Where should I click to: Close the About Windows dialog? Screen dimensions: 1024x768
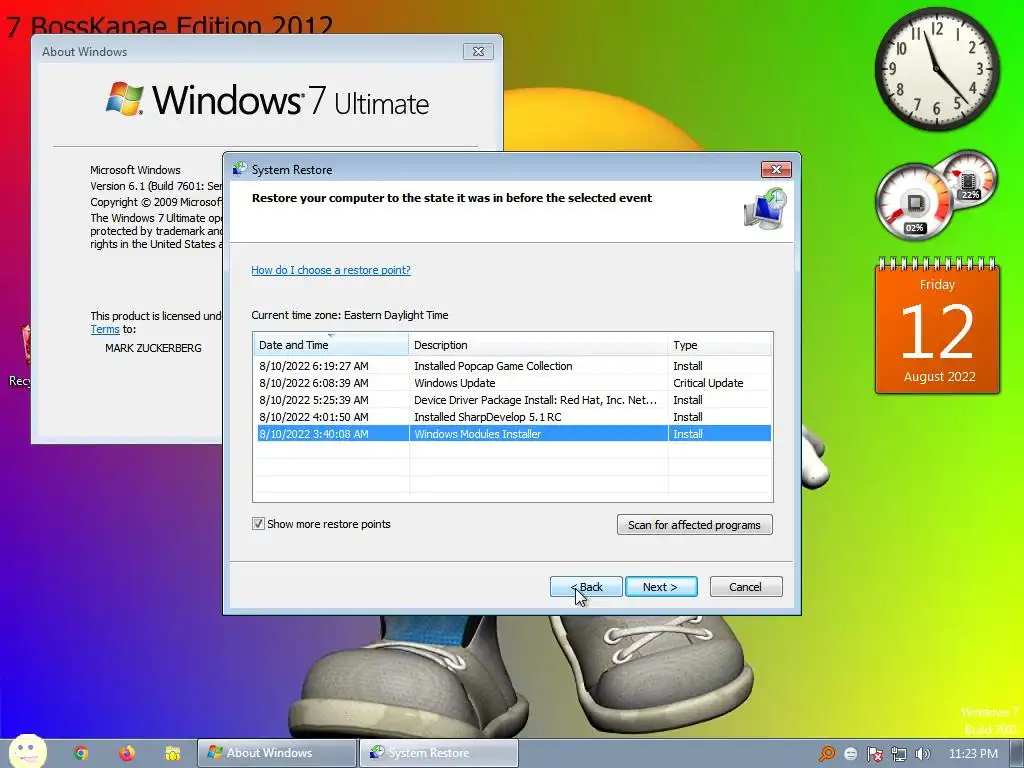pos(478,52)
